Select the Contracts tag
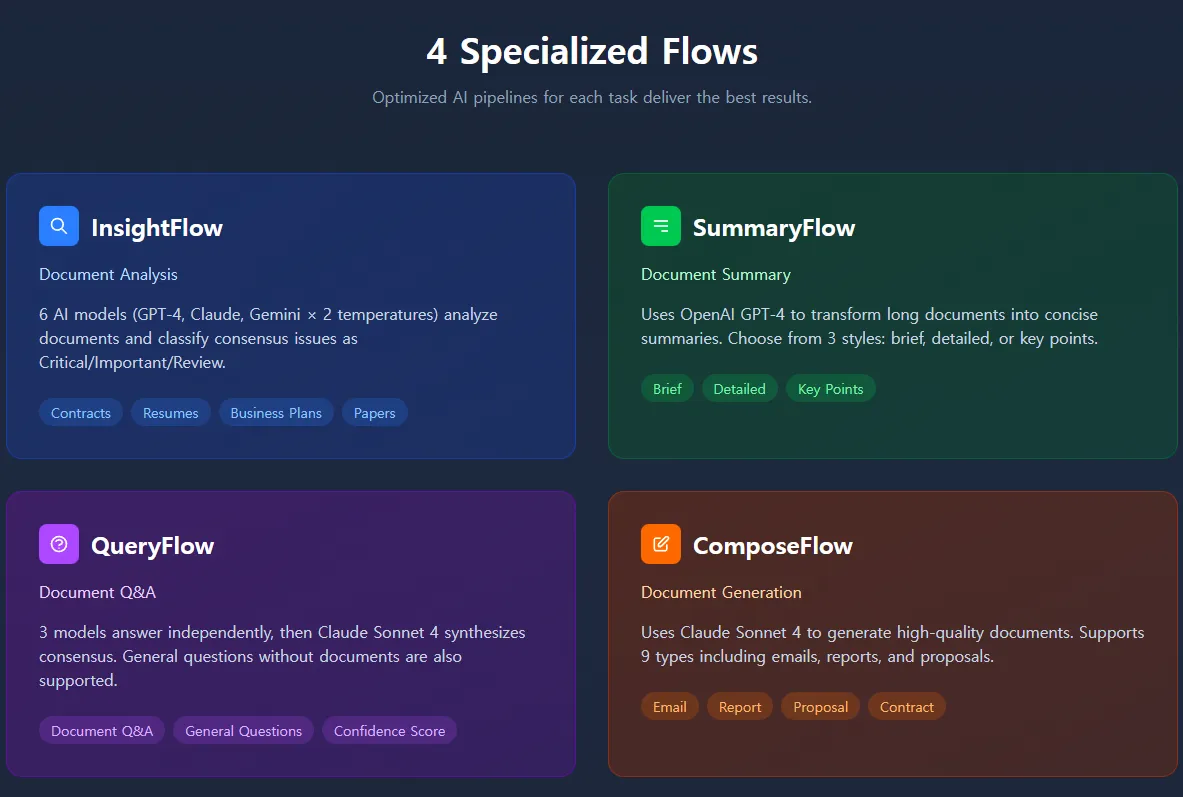 [x=81, y=413]
